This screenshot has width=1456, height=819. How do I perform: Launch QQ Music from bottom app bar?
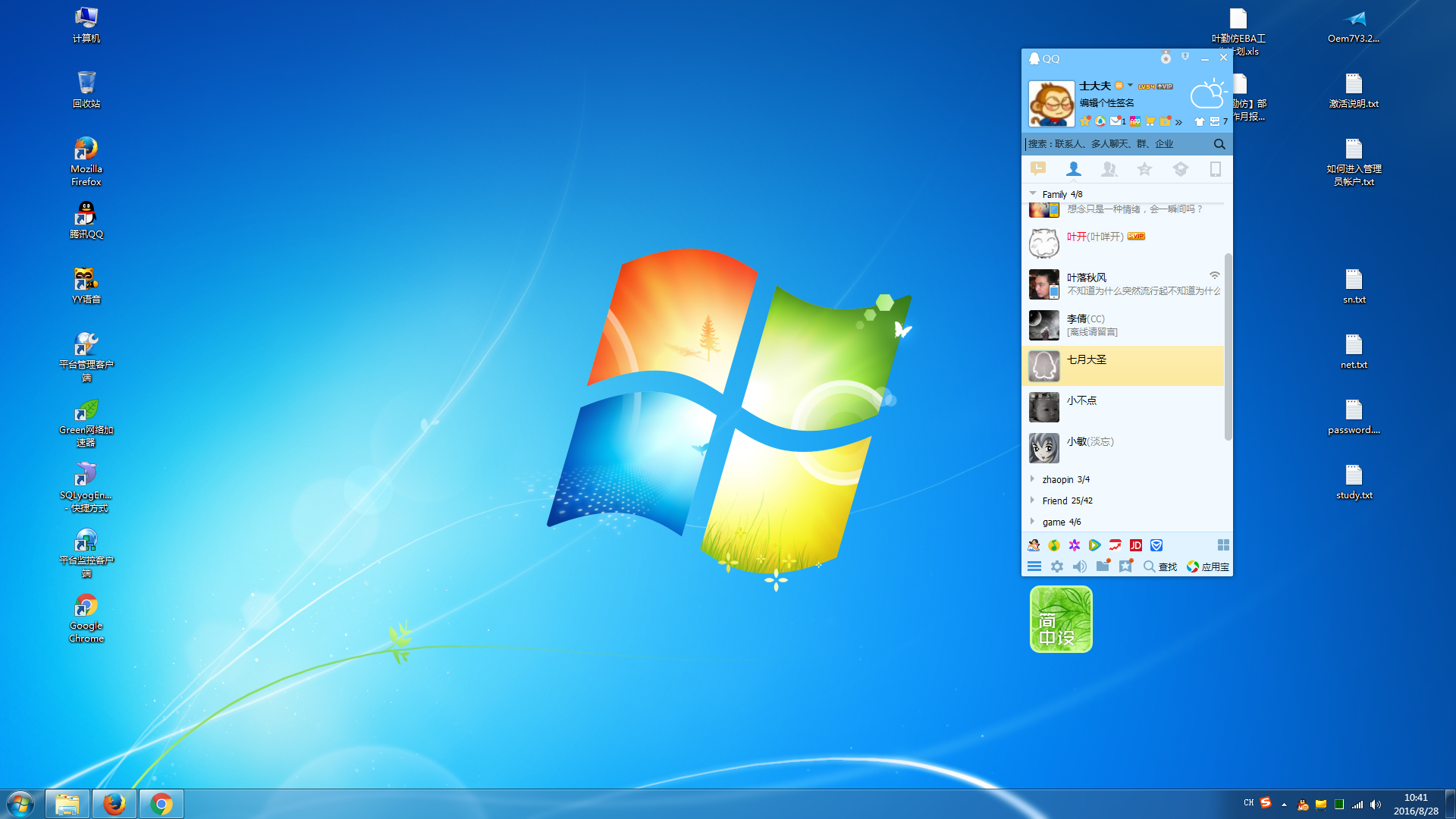(x=1054, y=545)
